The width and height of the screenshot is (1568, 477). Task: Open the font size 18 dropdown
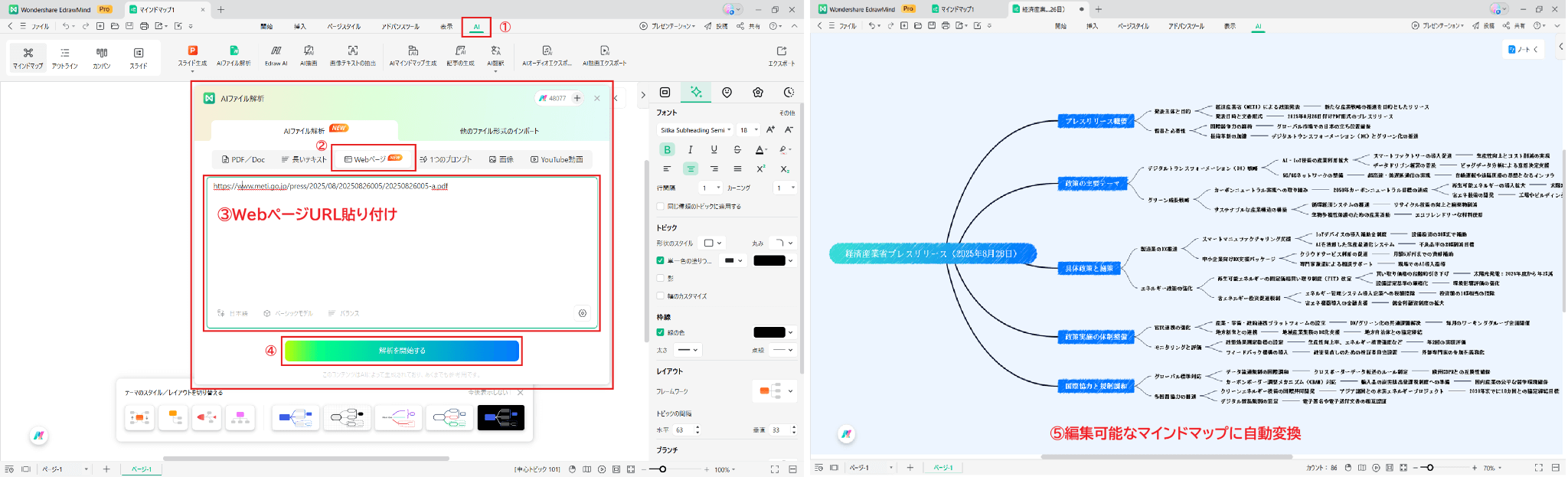coord(749,130)
